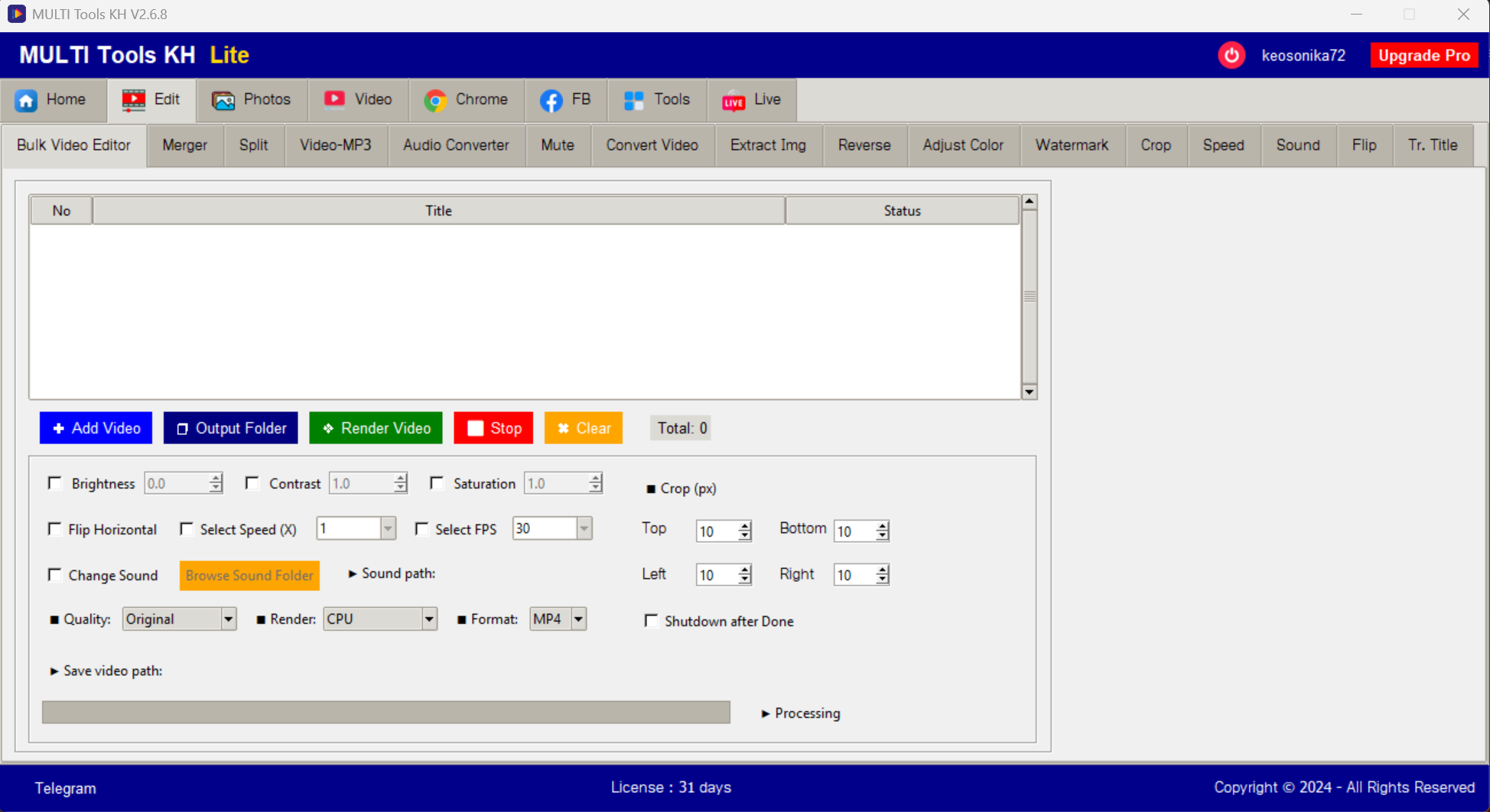Open Chrome tool via its icon
The height and width of the screenshot is (812, 1490).
(436, 99)
